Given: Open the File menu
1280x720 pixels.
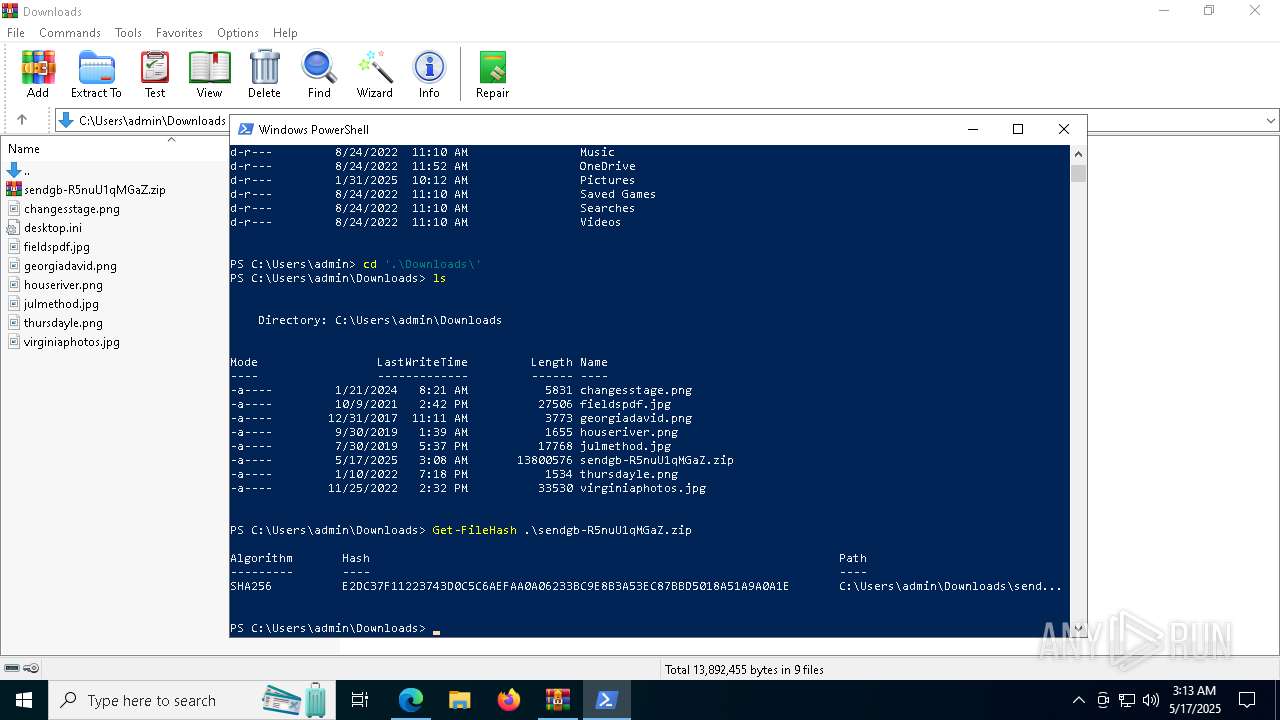Looking at the screenshot, I should click(x=16, y=33).
